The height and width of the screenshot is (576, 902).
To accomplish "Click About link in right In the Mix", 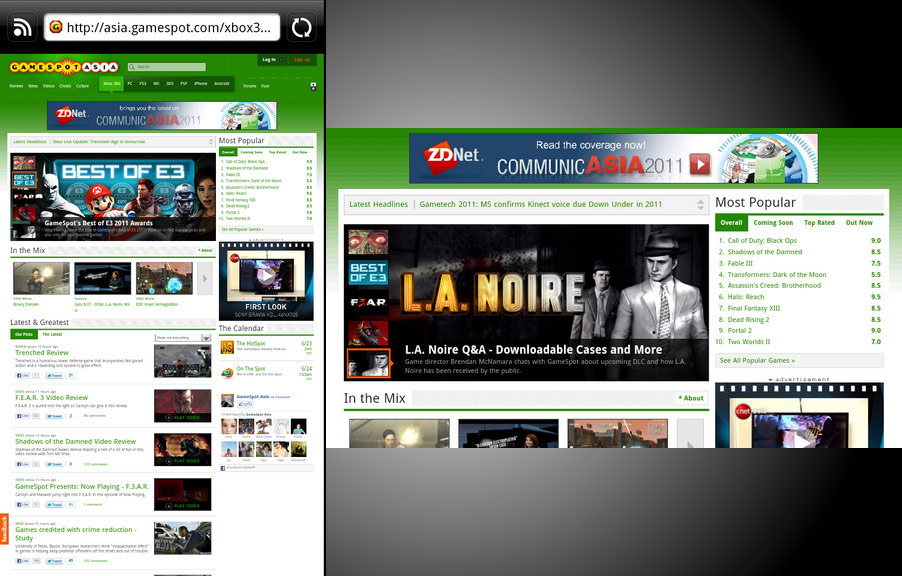I will 691,398.
